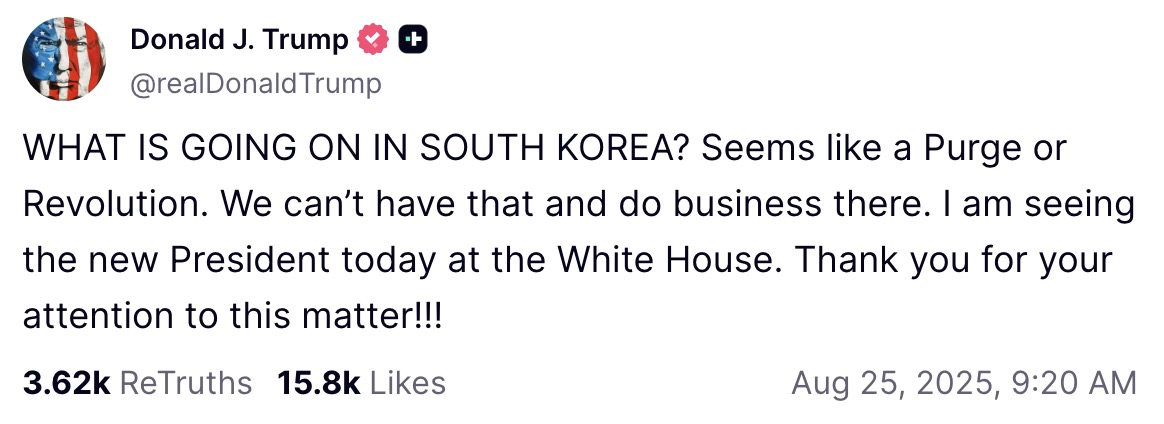1164x424 pixels.
Task: Select the ReTruths label
Action: 185,382
